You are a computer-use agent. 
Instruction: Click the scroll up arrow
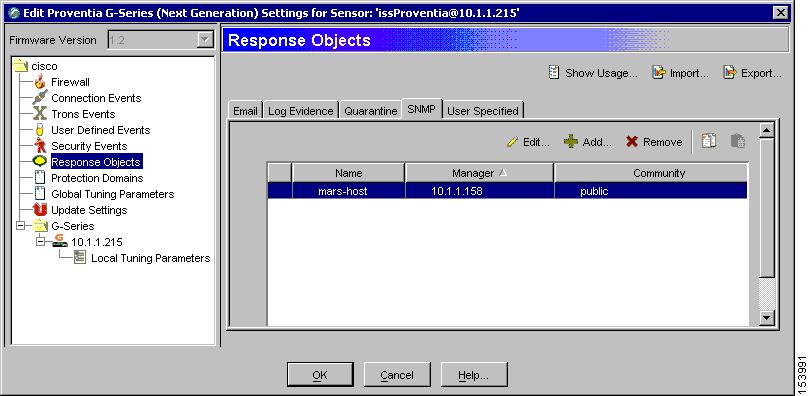click(767, 130)
